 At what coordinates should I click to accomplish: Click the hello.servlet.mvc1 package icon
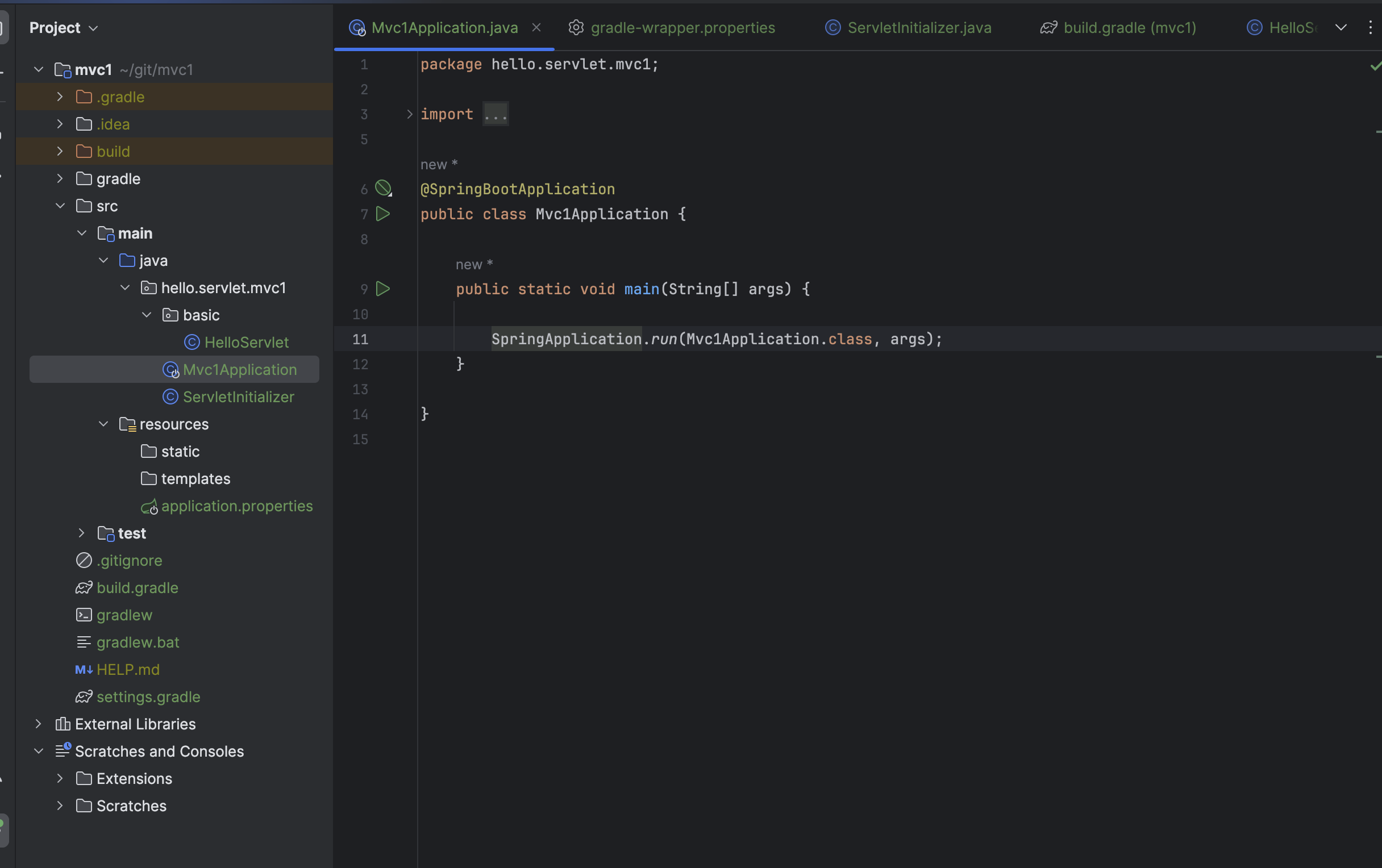click(149, 288)
